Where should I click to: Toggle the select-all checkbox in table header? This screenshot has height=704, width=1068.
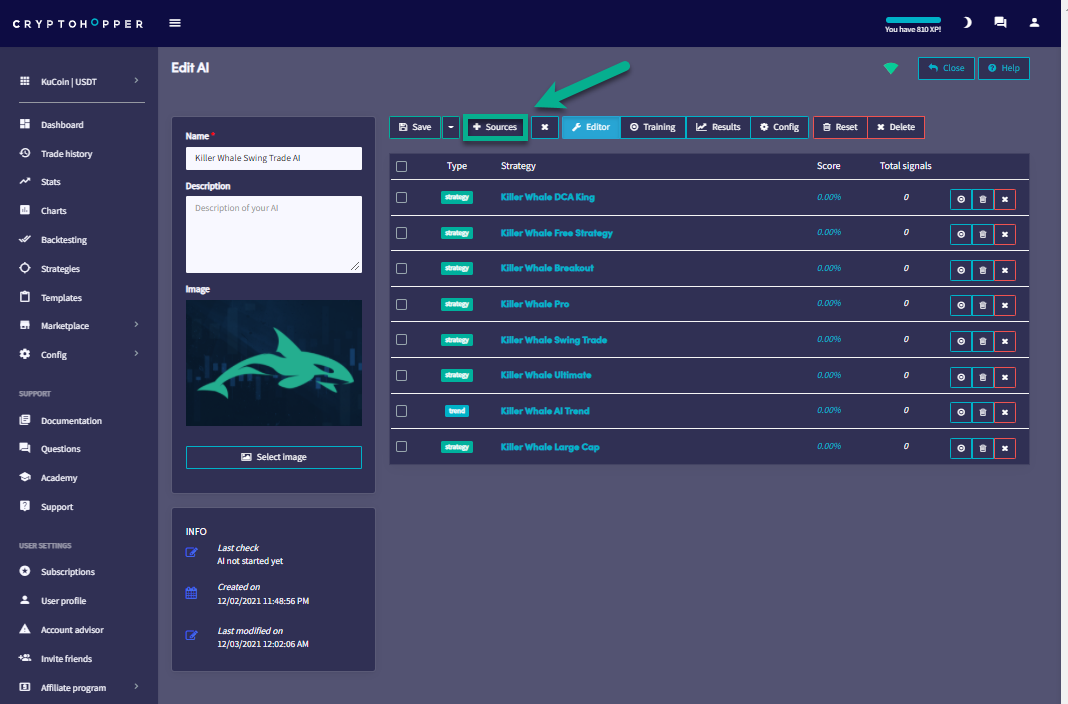click(402, 166)
